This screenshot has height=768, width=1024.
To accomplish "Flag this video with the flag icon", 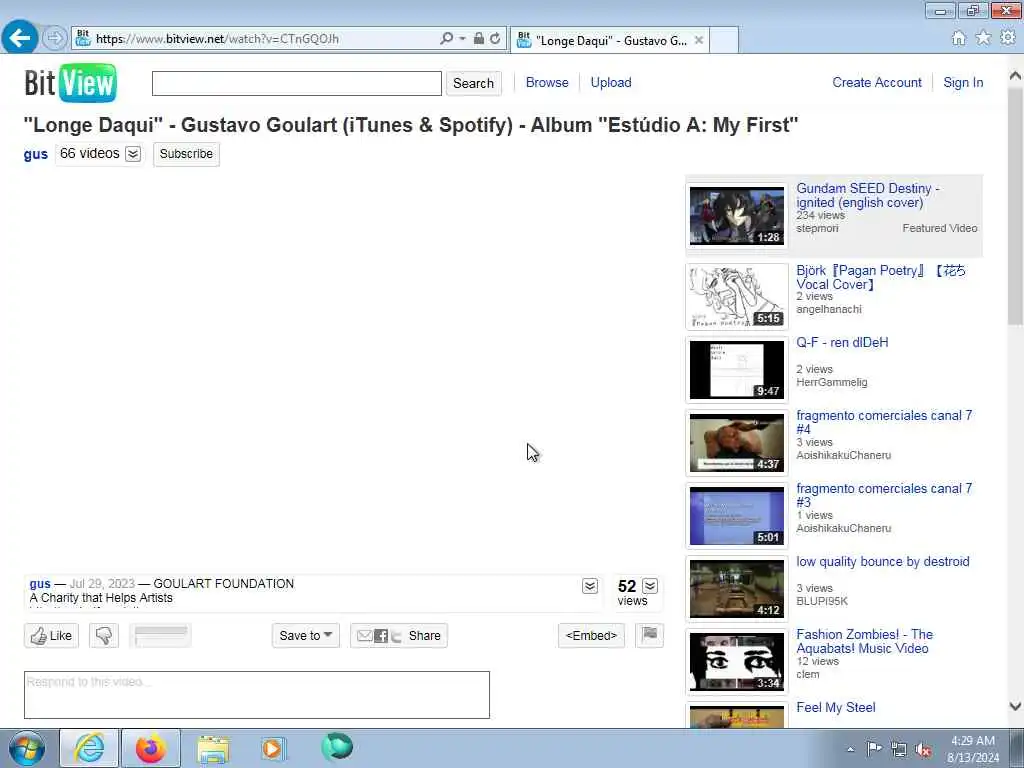I will pyautogui.click(x=649, y=635).
